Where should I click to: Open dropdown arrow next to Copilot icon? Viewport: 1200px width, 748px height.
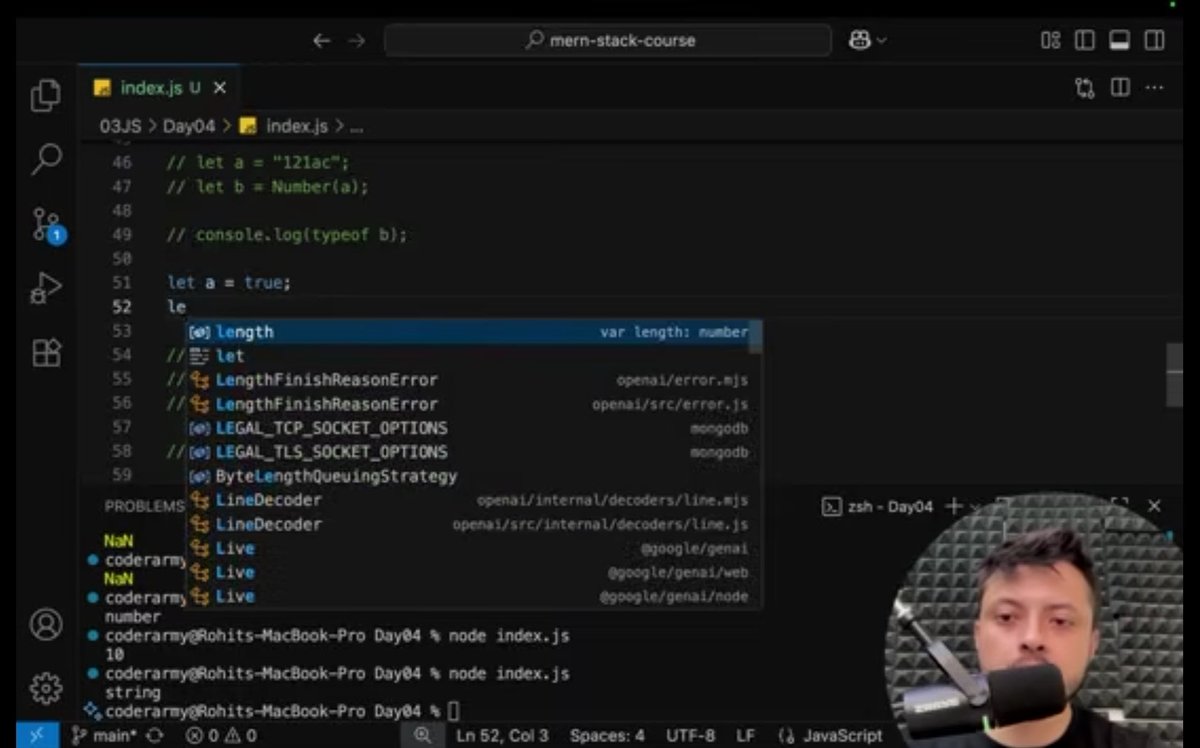tap(881, 40)
